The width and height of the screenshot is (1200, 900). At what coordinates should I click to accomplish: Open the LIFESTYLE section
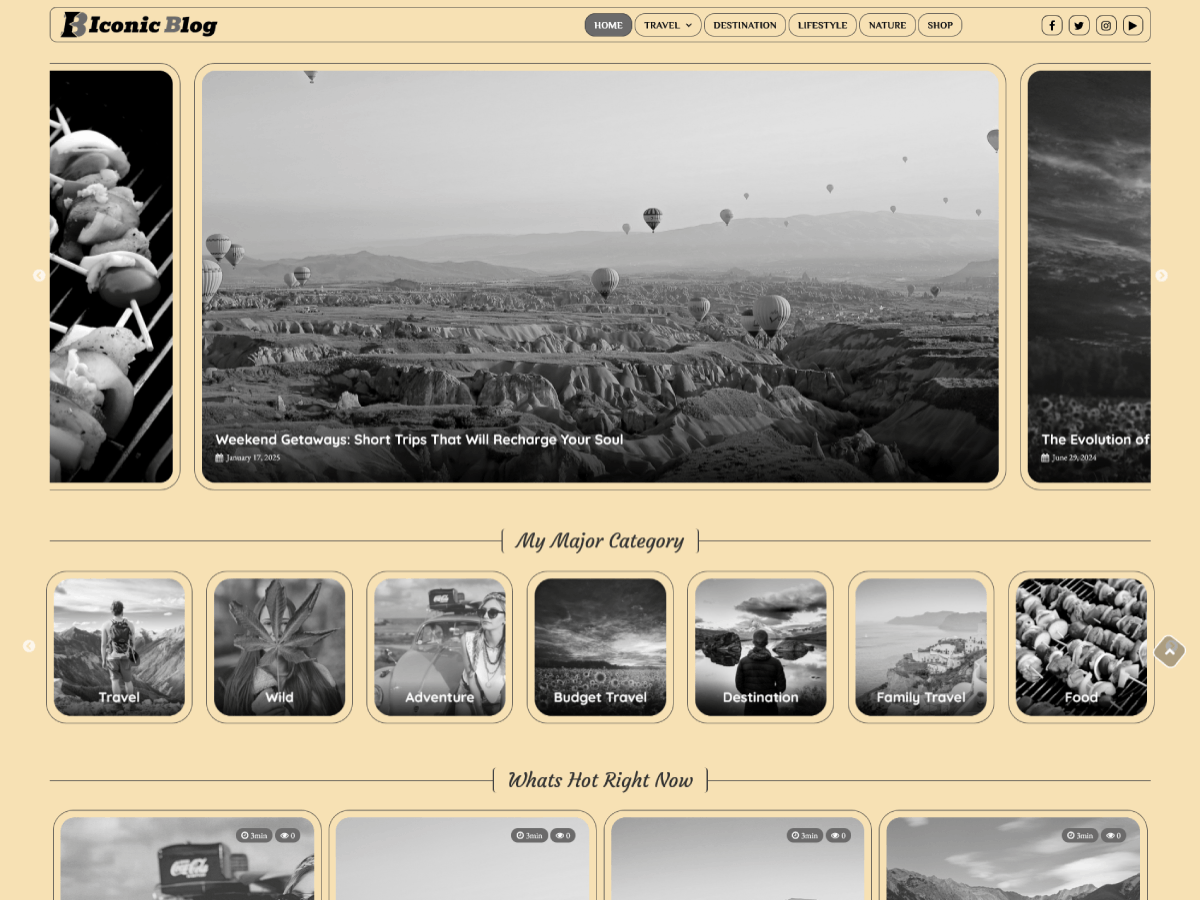click(x=822, y=25)
